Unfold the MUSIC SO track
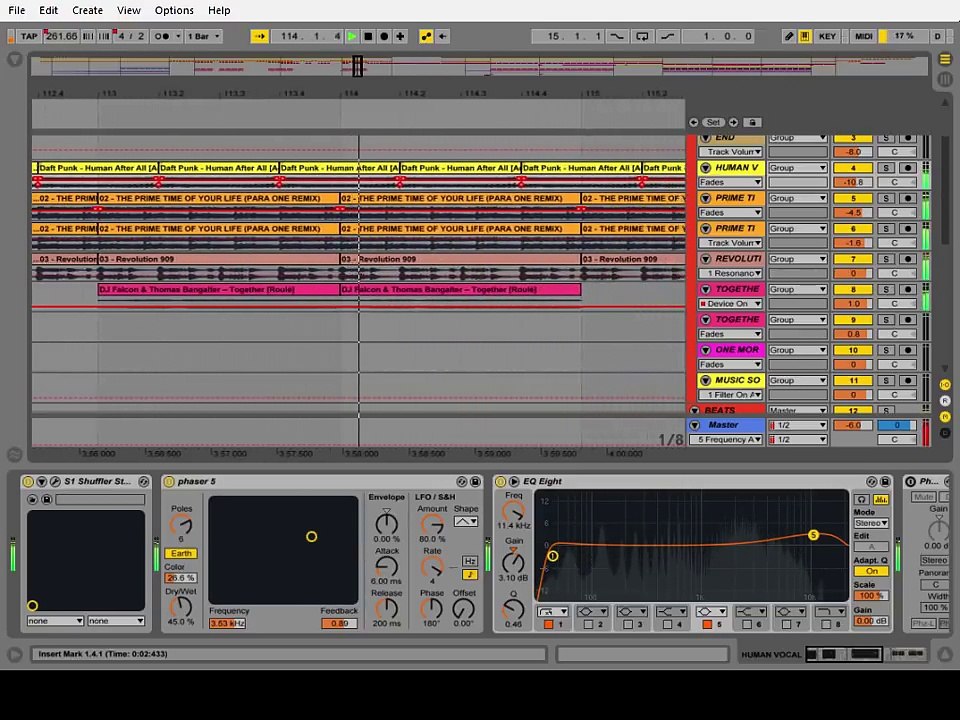 pyautogui.click(x=705, y=380)
